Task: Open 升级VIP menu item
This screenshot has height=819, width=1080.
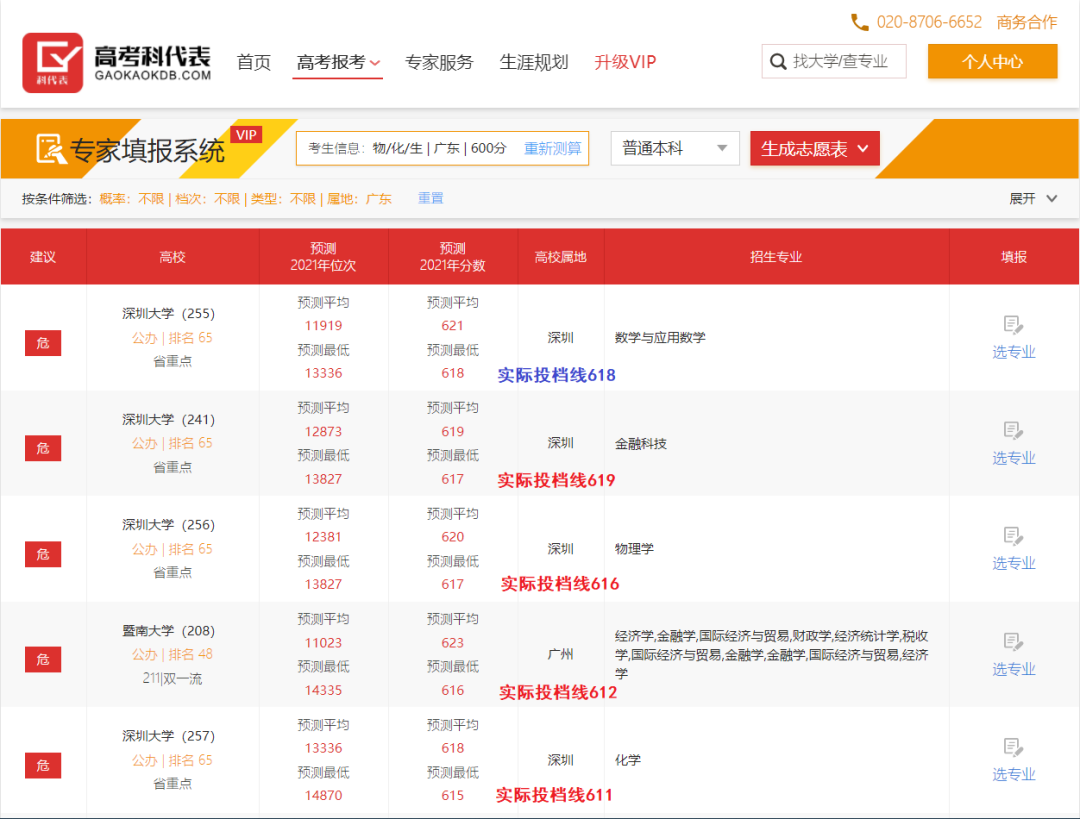Action: pyautogui.click(x=625, y=63)
